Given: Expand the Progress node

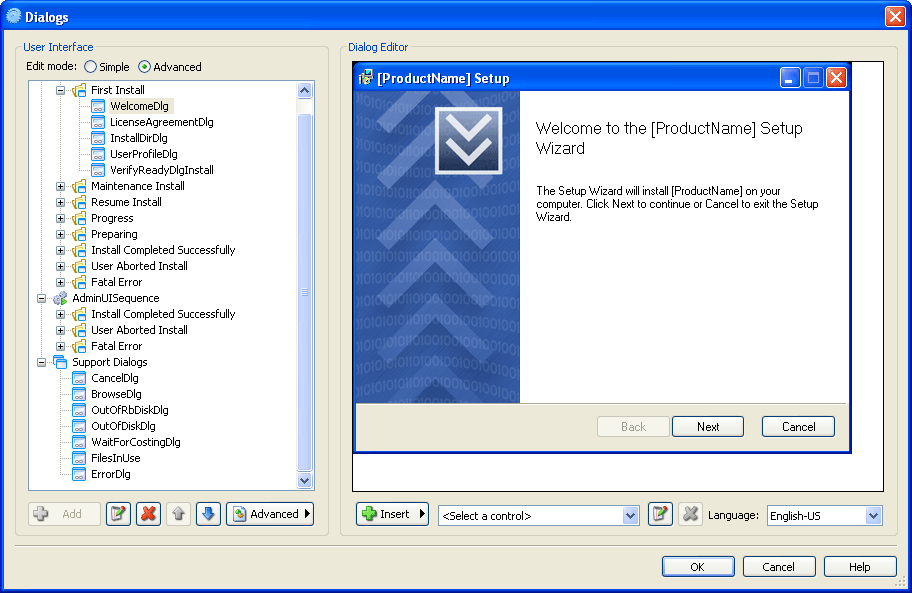Looking at the screenshot, I should coord(60,218).
